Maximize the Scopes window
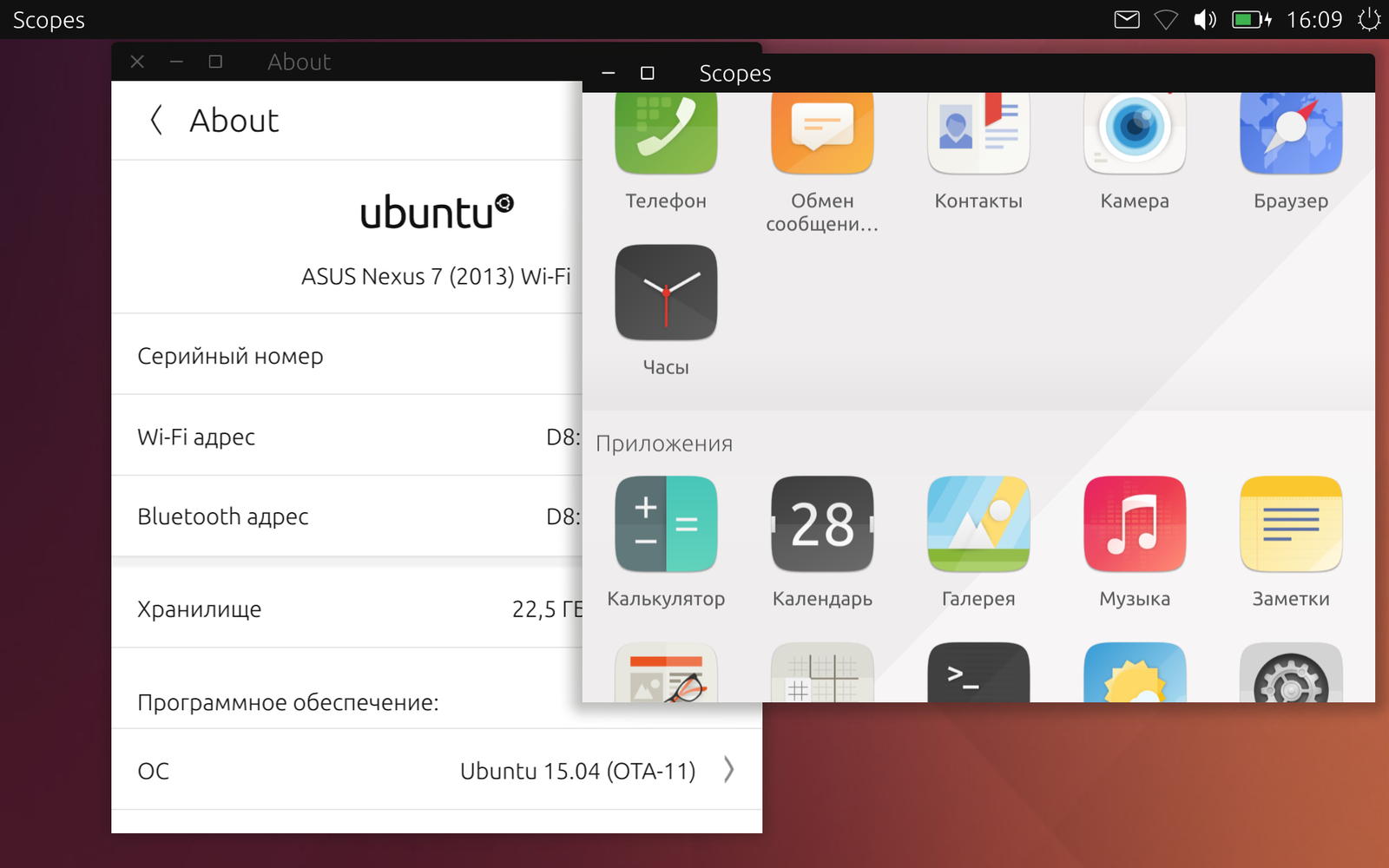The image size is (1389, 868). pyautogui.click(x=647, y=74)
